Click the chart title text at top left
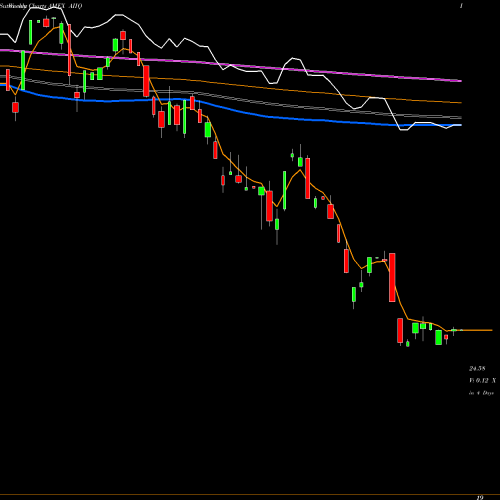 41,6
